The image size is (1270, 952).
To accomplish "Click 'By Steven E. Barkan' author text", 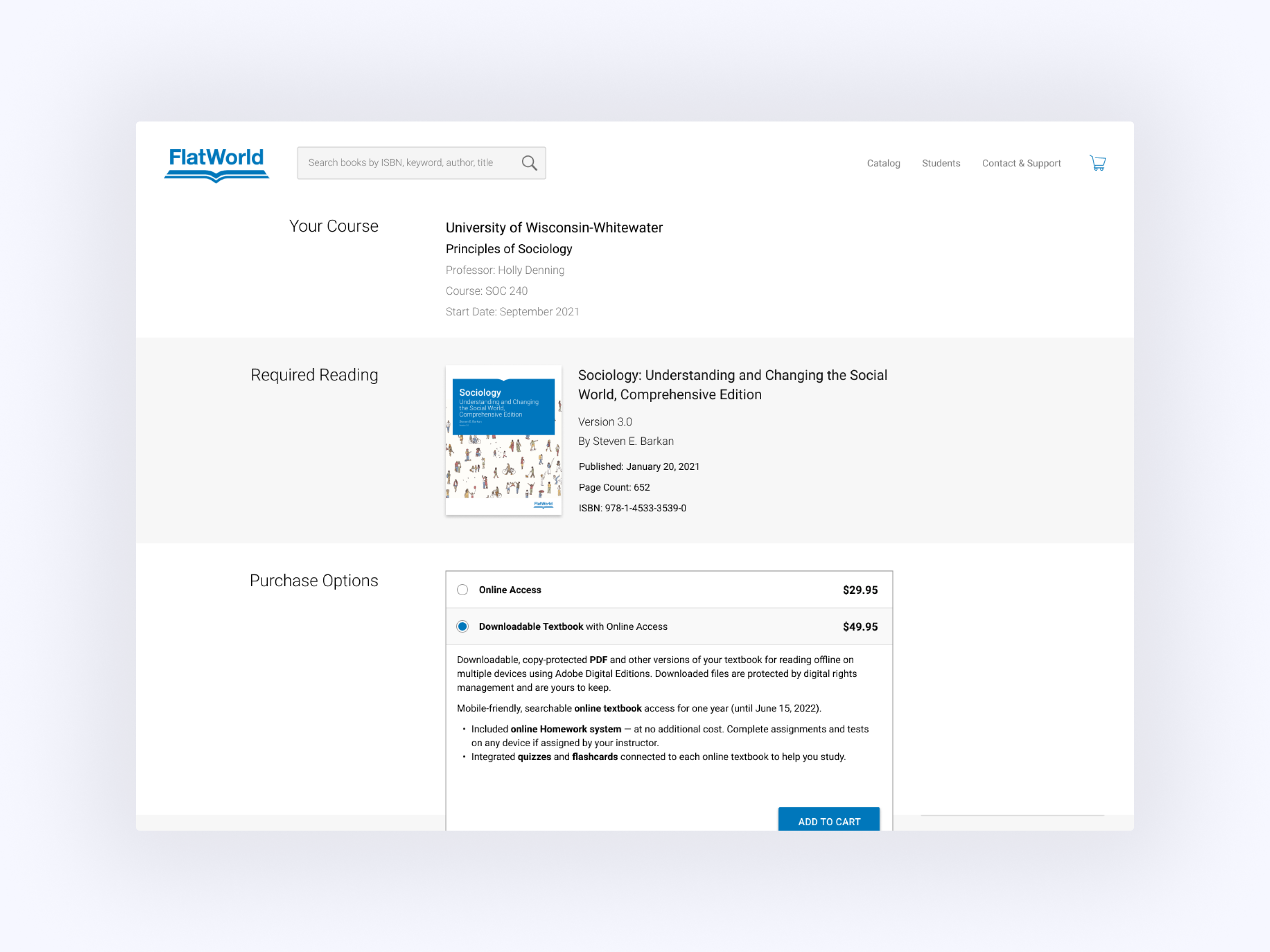I will point(626,441).
